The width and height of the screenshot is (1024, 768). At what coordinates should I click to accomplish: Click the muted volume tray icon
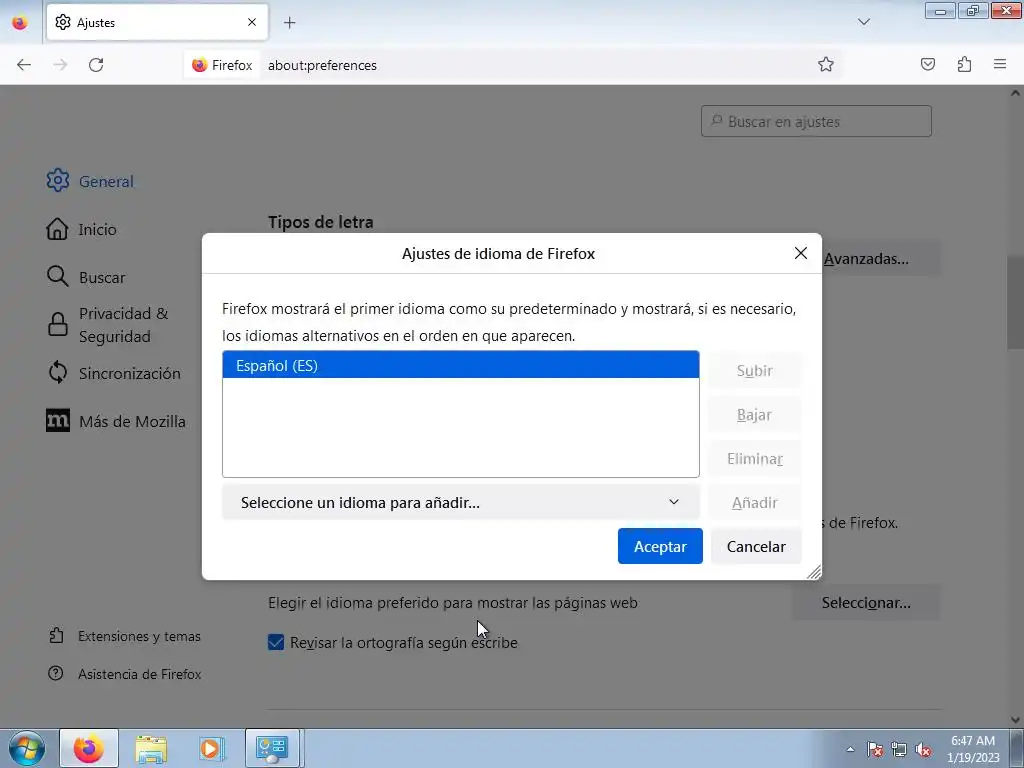click(923, 750)
